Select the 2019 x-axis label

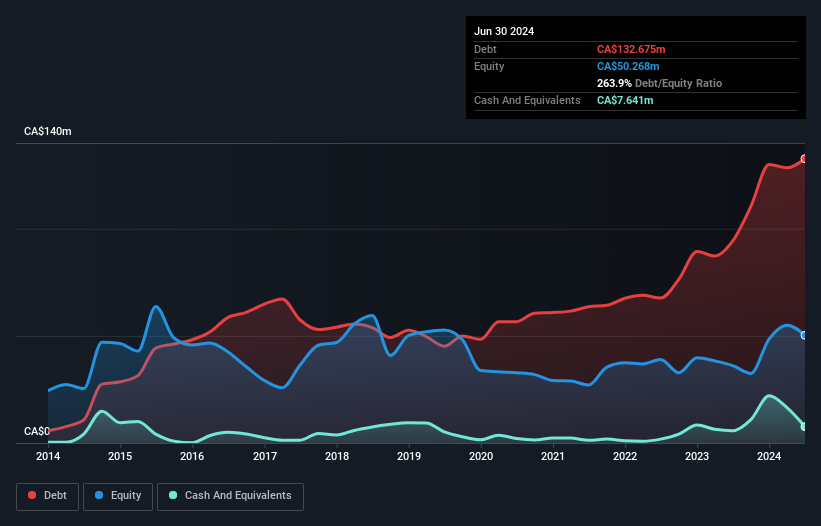(x=408, y=456)
